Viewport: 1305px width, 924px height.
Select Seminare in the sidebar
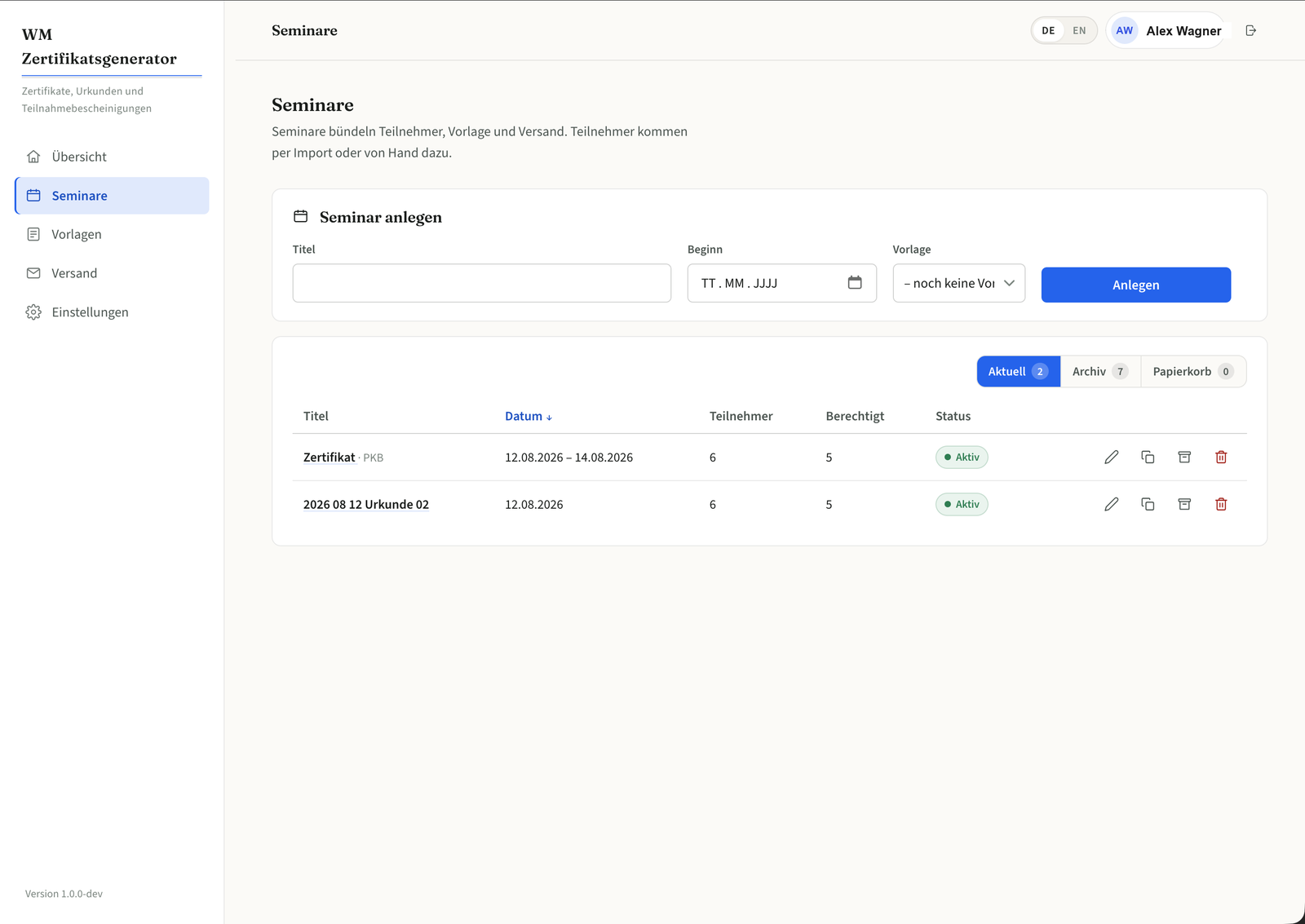112,196
